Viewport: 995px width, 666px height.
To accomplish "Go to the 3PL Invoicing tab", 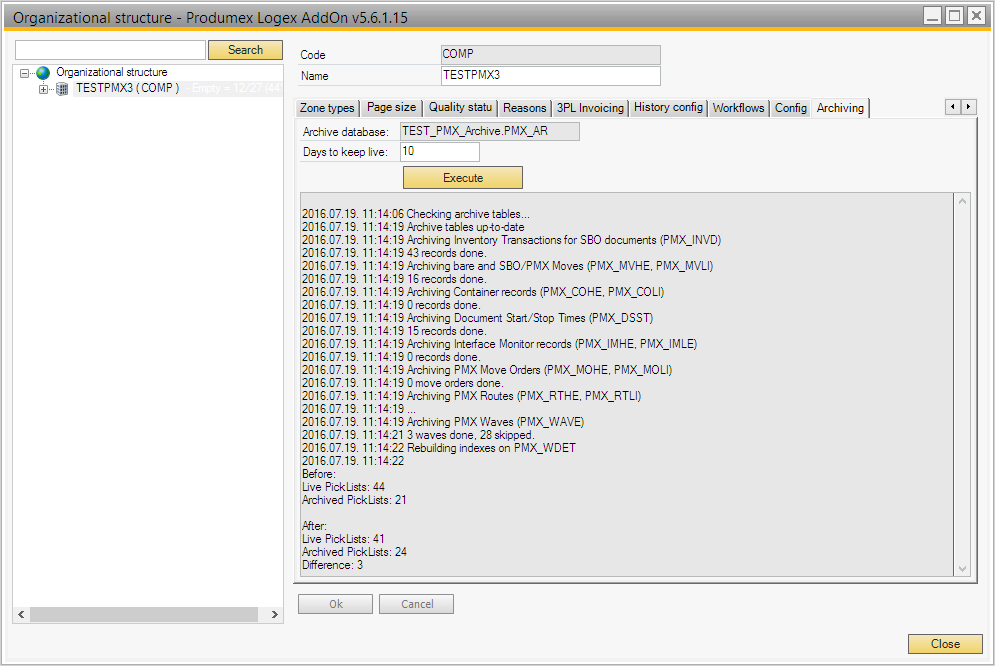I will coord(590,108).
